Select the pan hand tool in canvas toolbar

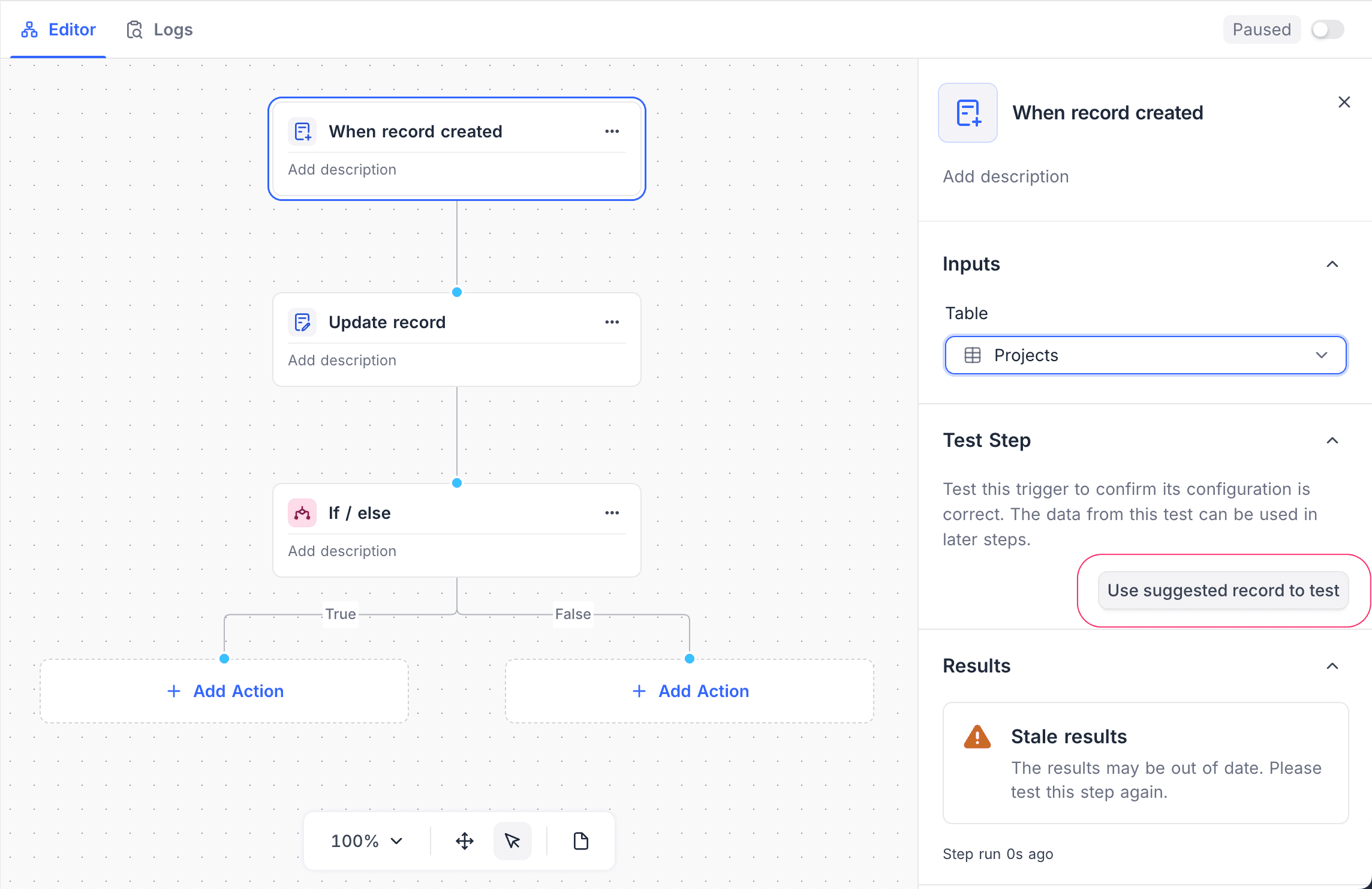click(465, 840)
